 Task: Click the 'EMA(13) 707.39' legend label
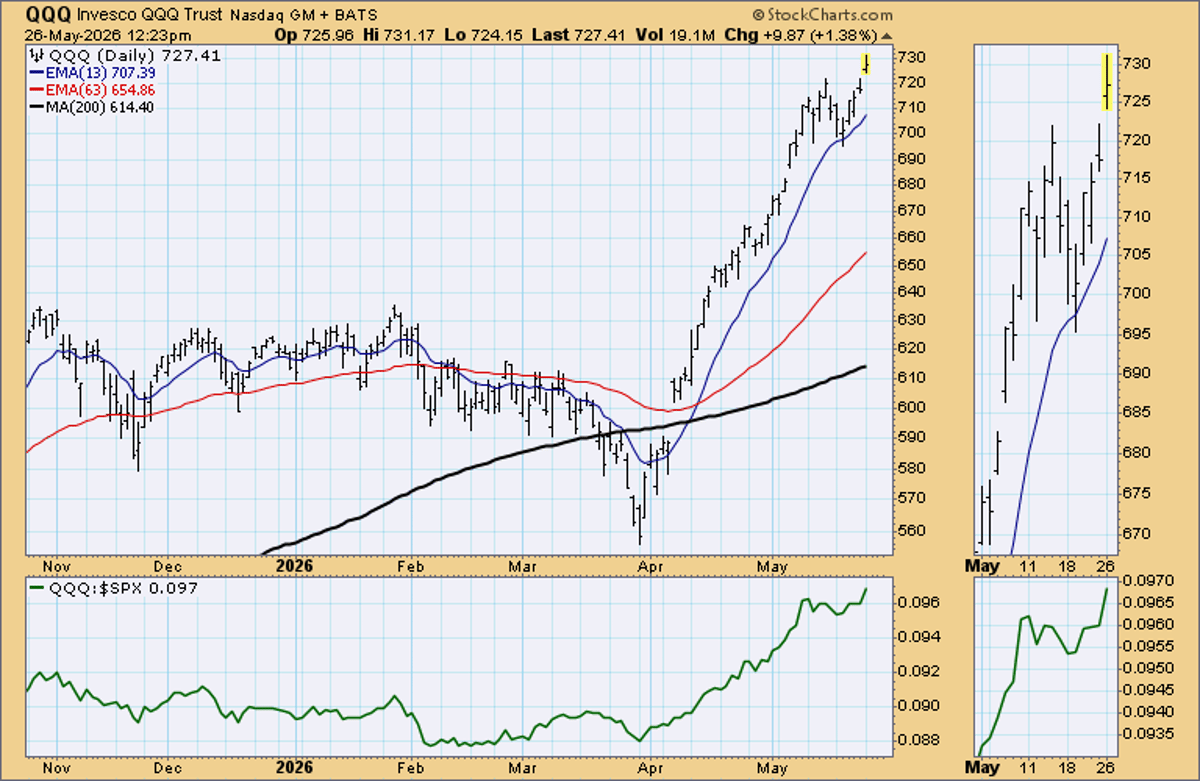(x=101, y=73)
